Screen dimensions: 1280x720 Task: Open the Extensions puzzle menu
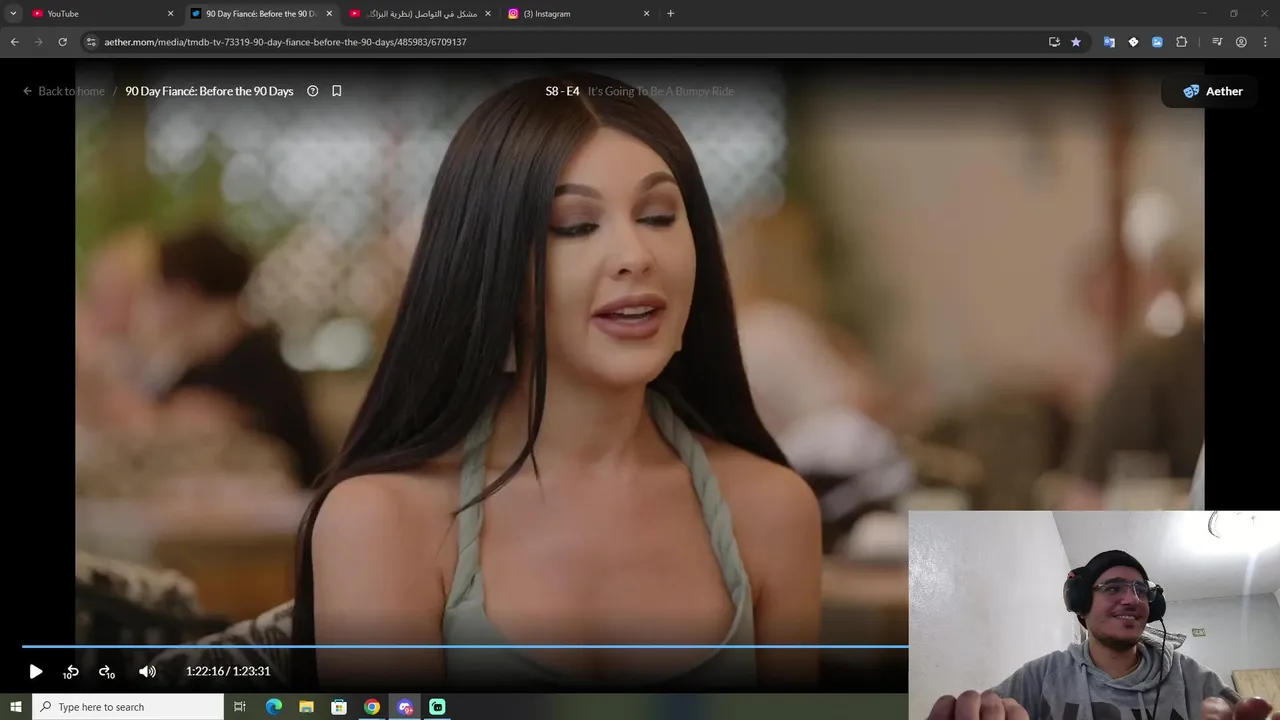(1182, 42)
